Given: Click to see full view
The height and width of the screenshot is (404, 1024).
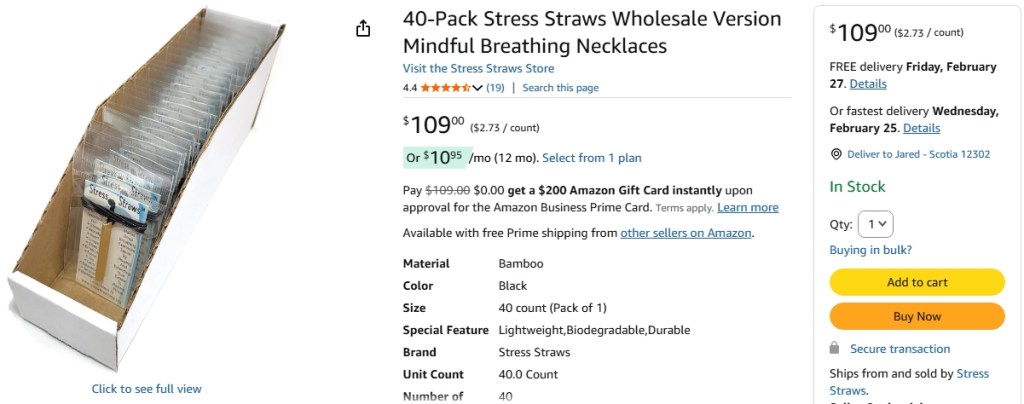Looking at the screenshot, I should coord(147,389).
